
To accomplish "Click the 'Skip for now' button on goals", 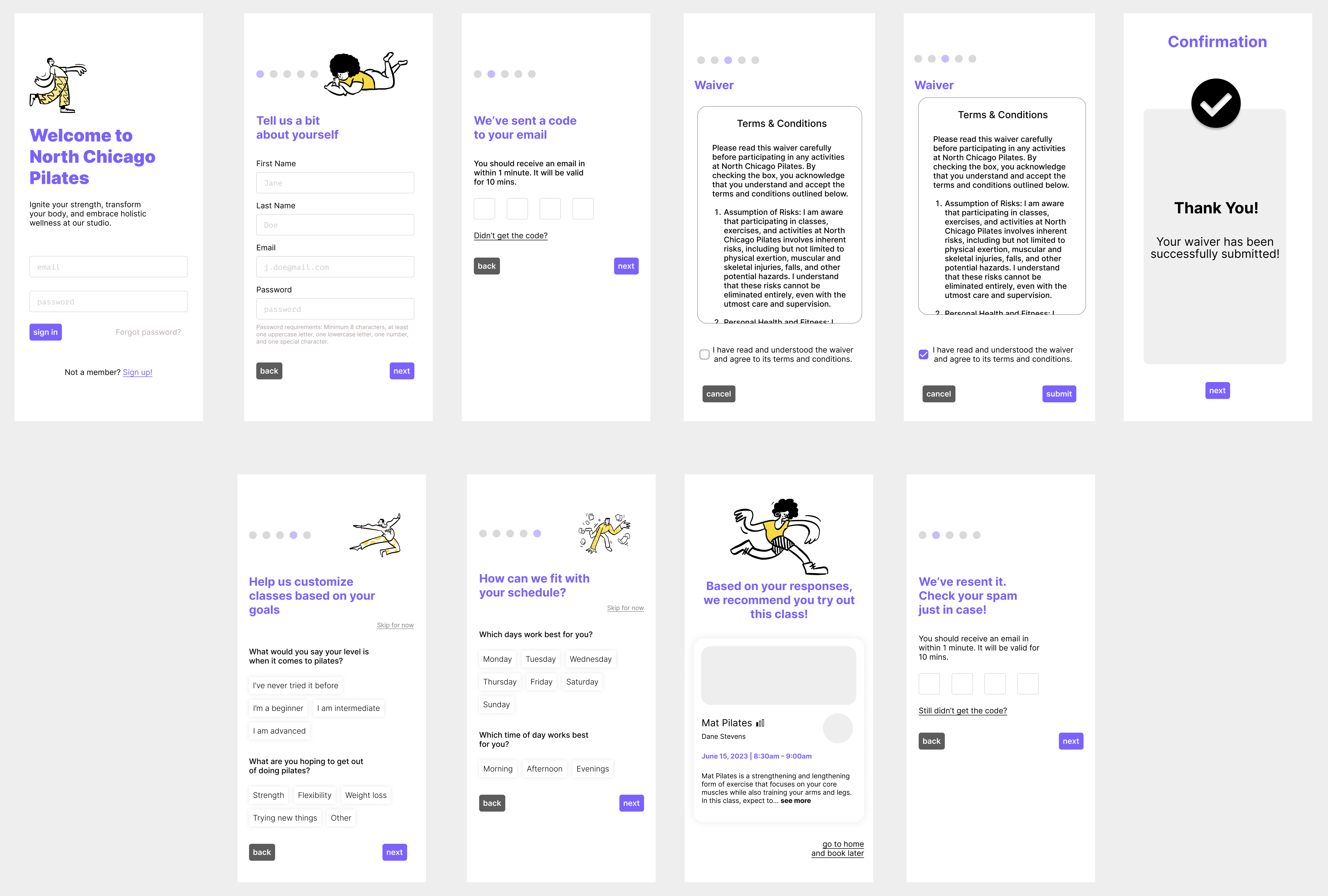I will coord(396,625).
